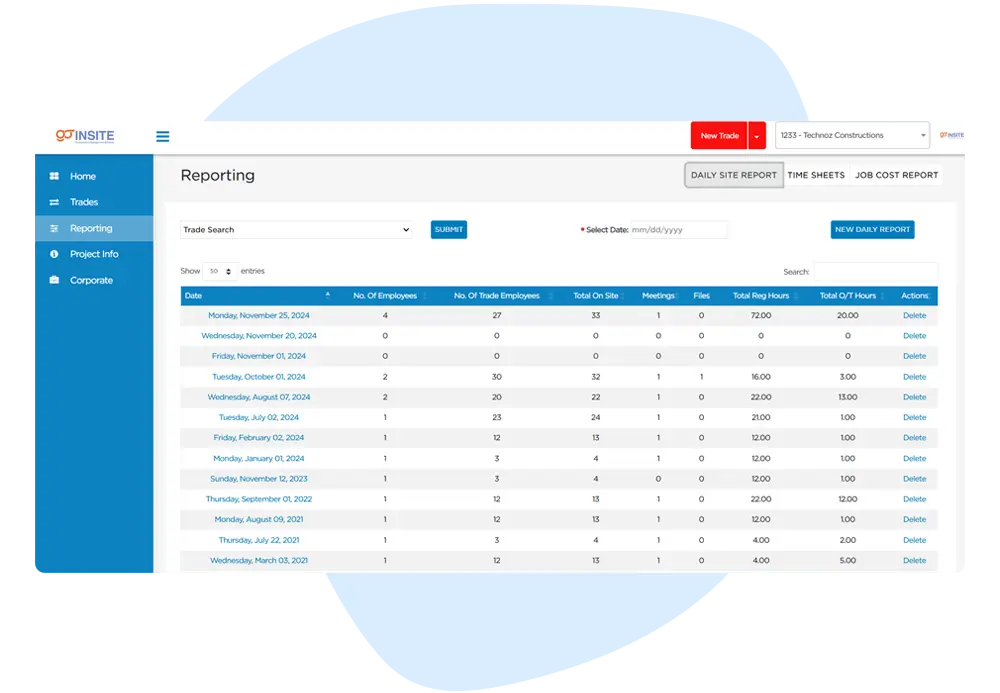Viewport: 1000px width, 693px height.
Task: Click the Select Date input field
Action: [679, 230]
